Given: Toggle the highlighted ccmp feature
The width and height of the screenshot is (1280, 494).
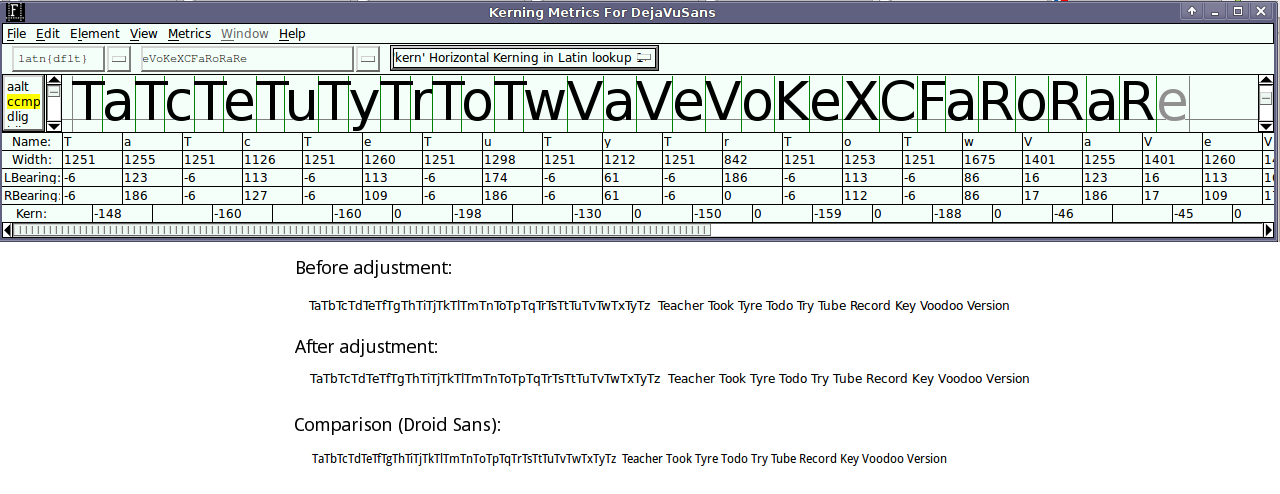Looking at the screenshot, I should tap(23, 102).
